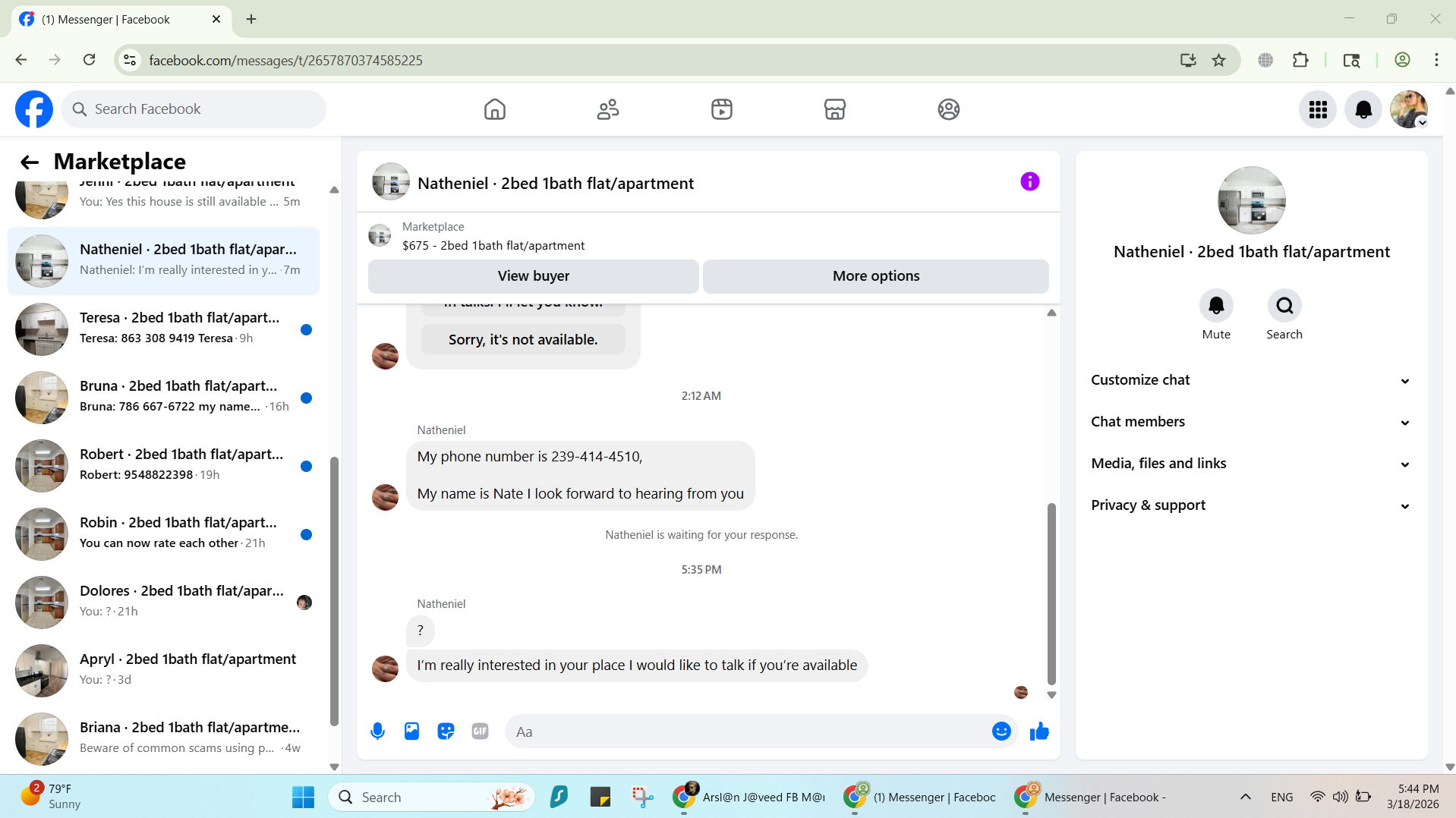Click Natheniel avatar beside last message
Viewport: 1456px width, 818px height.
pyautogui.click(x=385, y=669)
